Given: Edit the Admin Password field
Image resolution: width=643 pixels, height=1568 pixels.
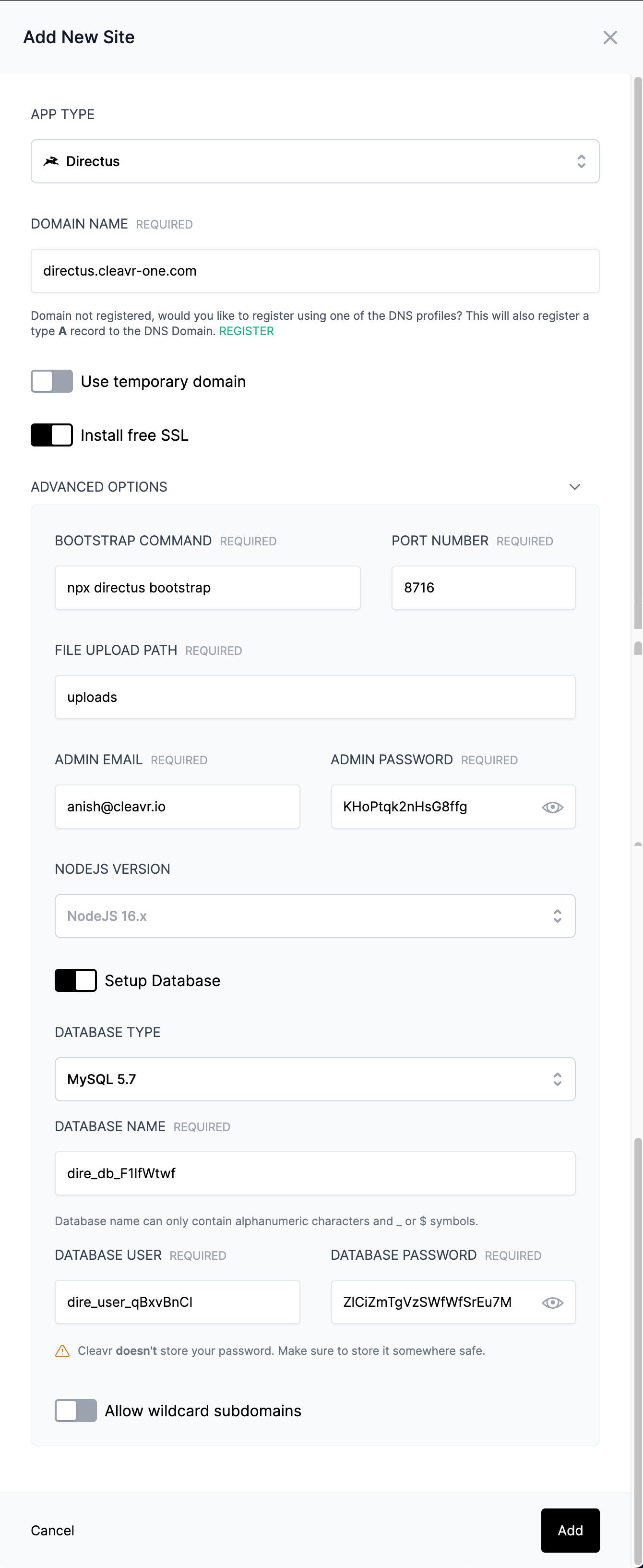Looking at the screenshot, I should click(452, 807).
